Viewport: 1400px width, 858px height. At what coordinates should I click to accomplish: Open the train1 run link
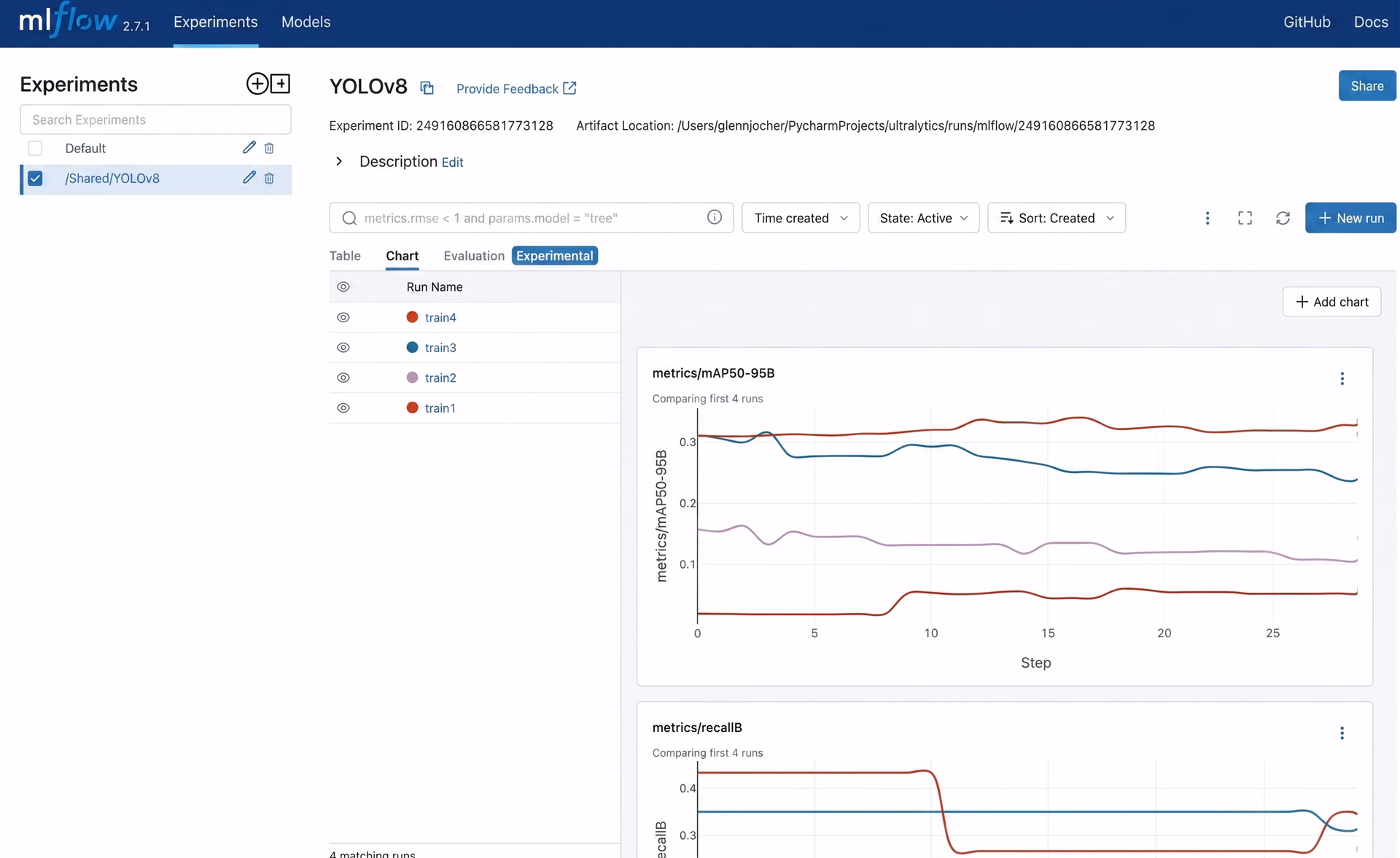pyautogui.click(x=440, y=408)
